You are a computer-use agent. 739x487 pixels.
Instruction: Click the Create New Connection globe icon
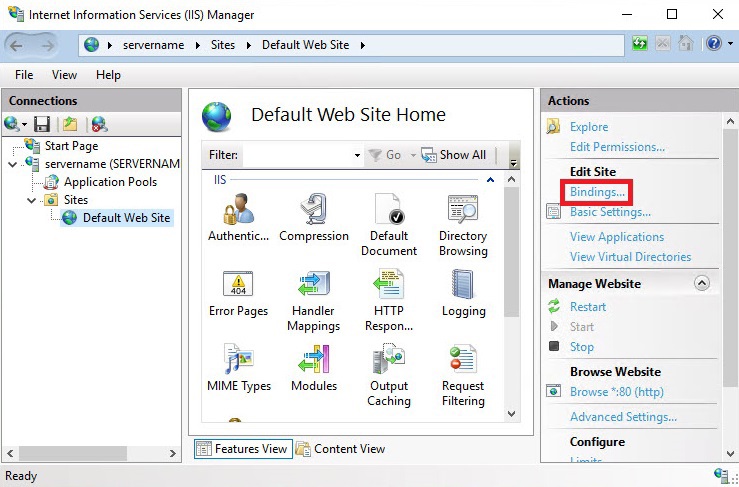[11, 124]
